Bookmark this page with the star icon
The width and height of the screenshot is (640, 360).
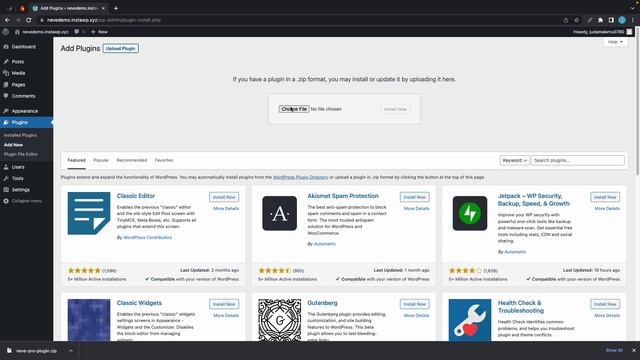coord(576,20)
